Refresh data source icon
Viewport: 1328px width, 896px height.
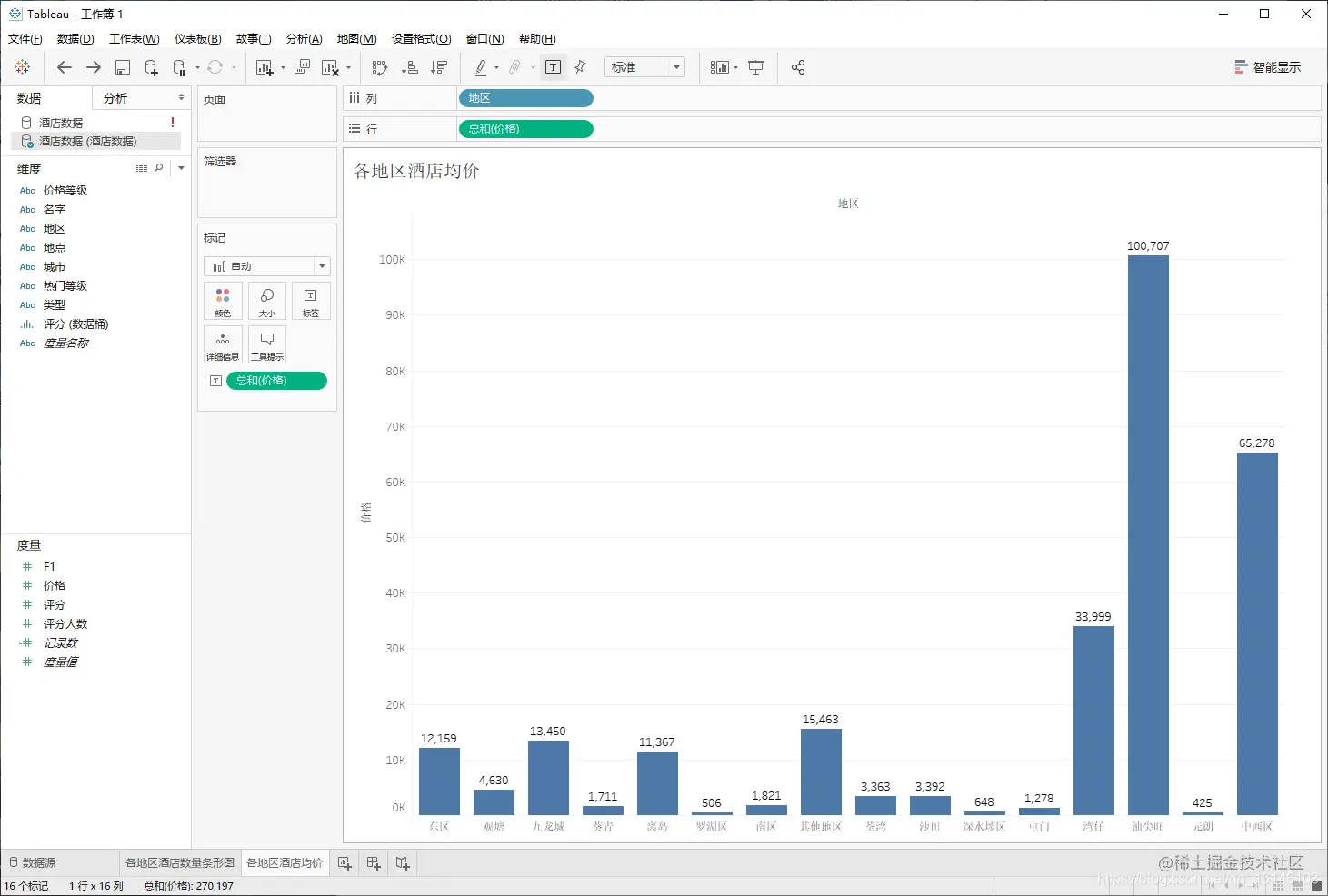(x=215, y=67)
